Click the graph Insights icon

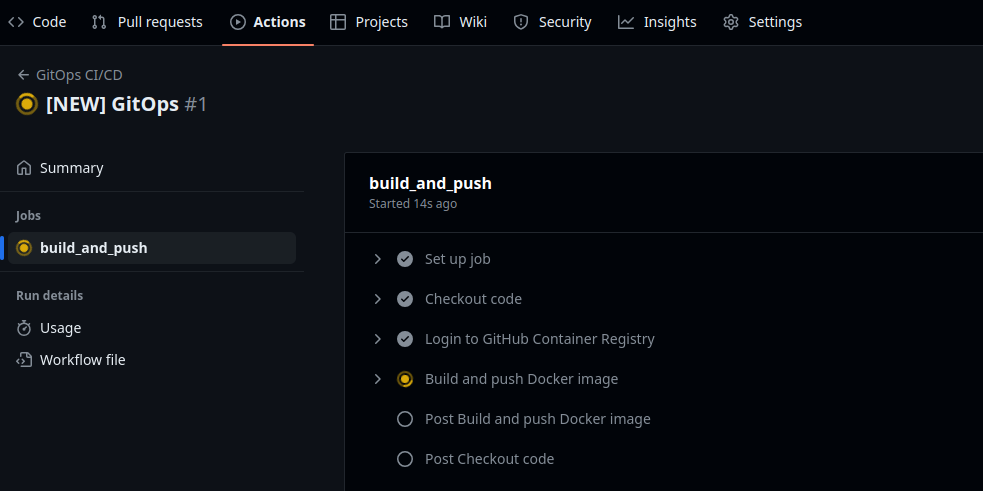coord(626,22)
